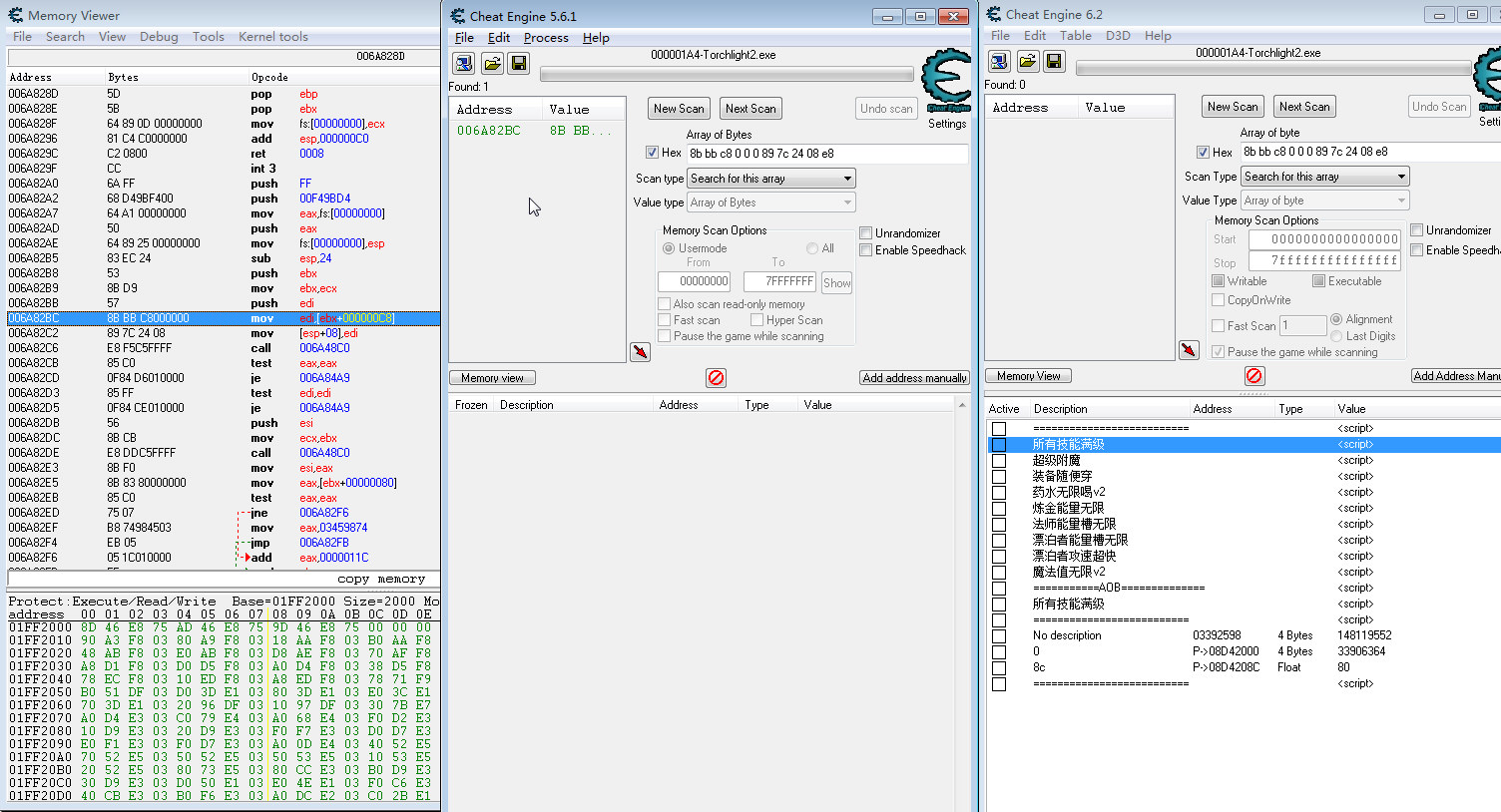Click the red cancel icon in Cheat Engine 6.2
1501x812 pixels.
coord(1253,376)
